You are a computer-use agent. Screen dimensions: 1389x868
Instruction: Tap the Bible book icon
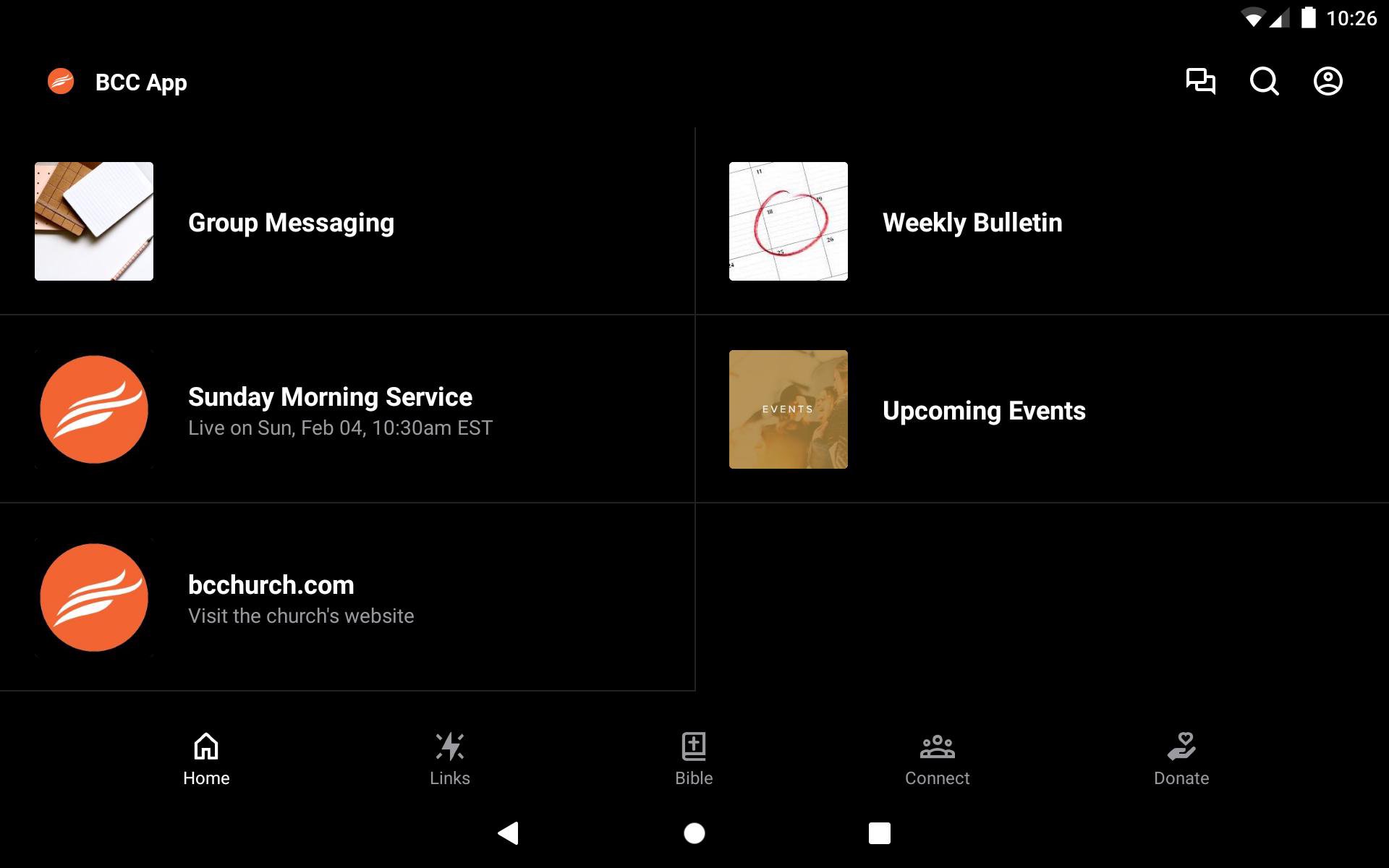pyautogui.click(x=694, y=746)
